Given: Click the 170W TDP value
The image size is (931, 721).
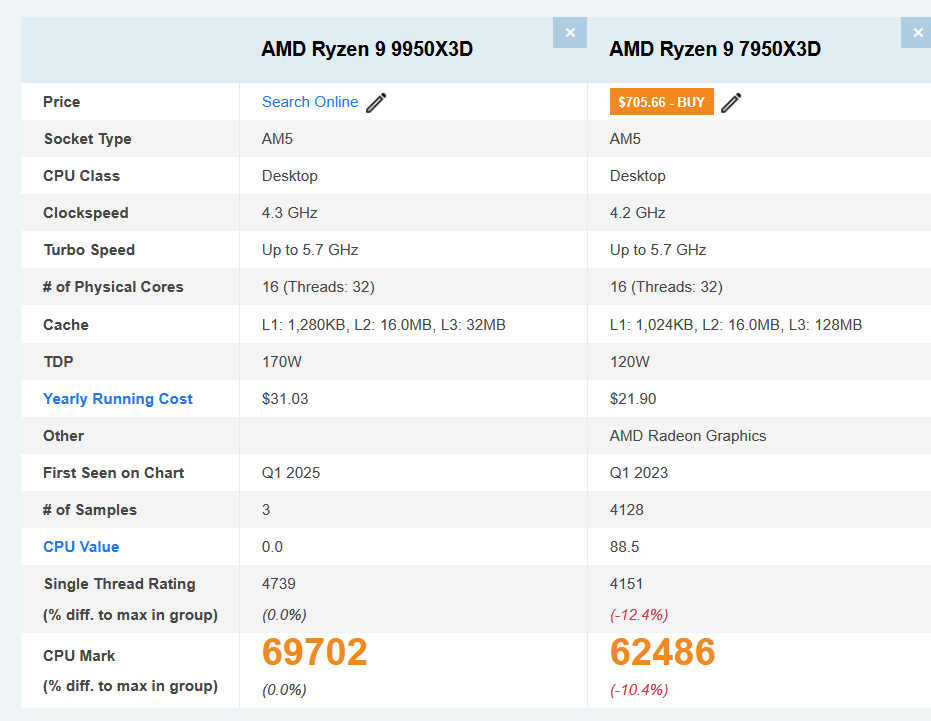Looking at the screenshot, I should click(x=282, y=362).
